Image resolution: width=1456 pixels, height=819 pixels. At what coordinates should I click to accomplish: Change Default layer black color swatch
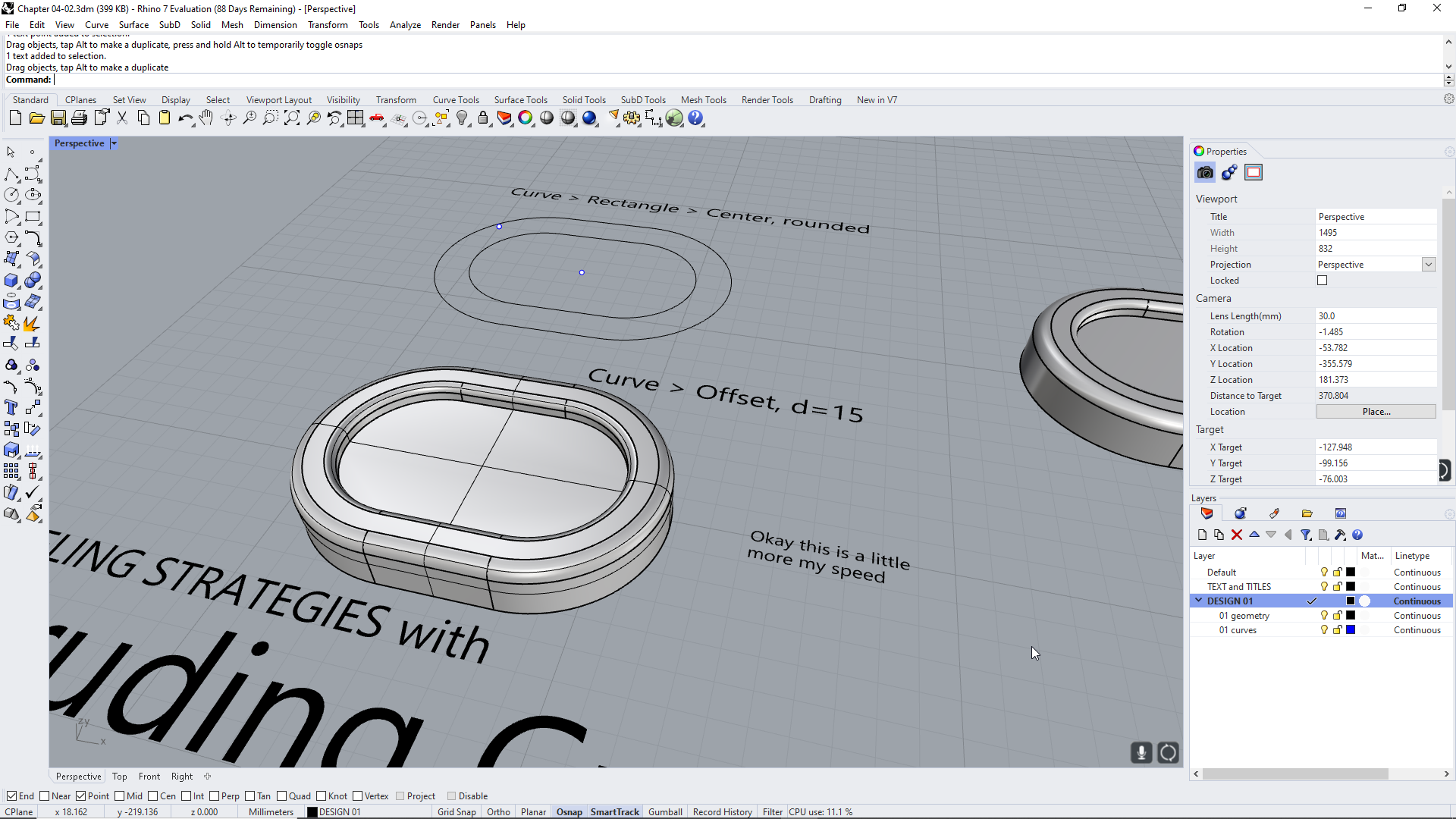point(1351,573)
